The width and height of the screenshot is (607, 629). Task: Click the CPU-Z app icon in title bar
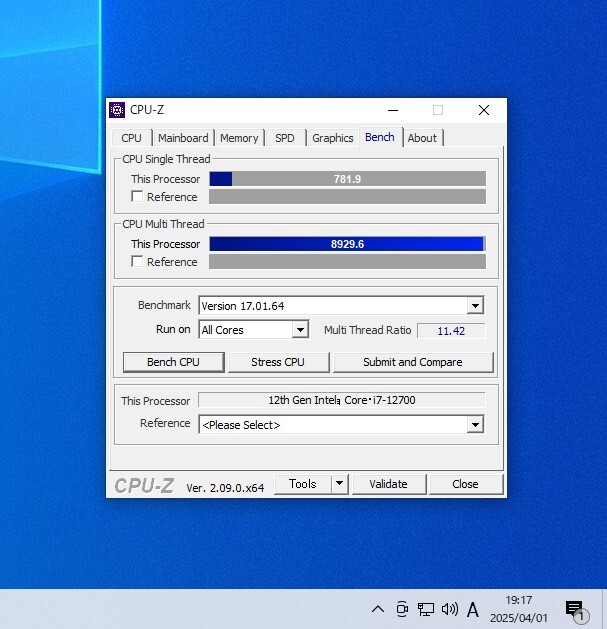[x=117, y=110]
